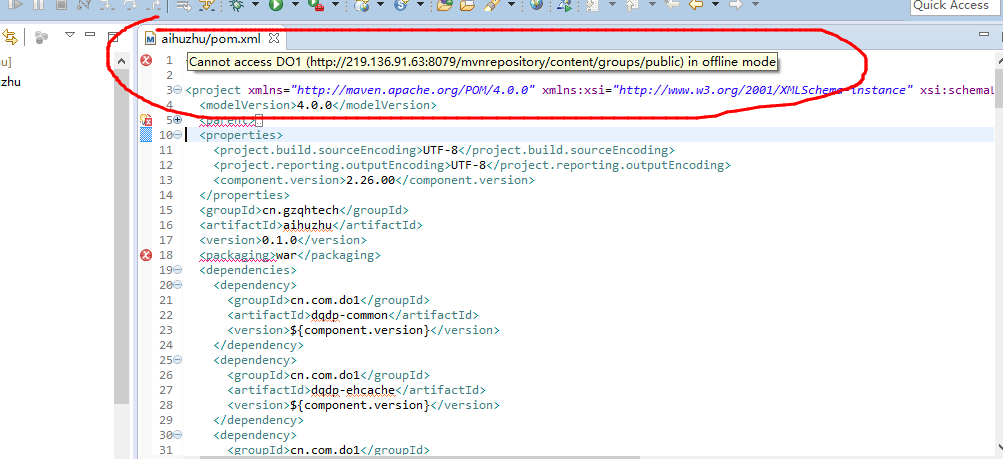Click the yellow Back navigation arrow
Viewport: 1003px width, 459px height.
(x=697, y=6)
